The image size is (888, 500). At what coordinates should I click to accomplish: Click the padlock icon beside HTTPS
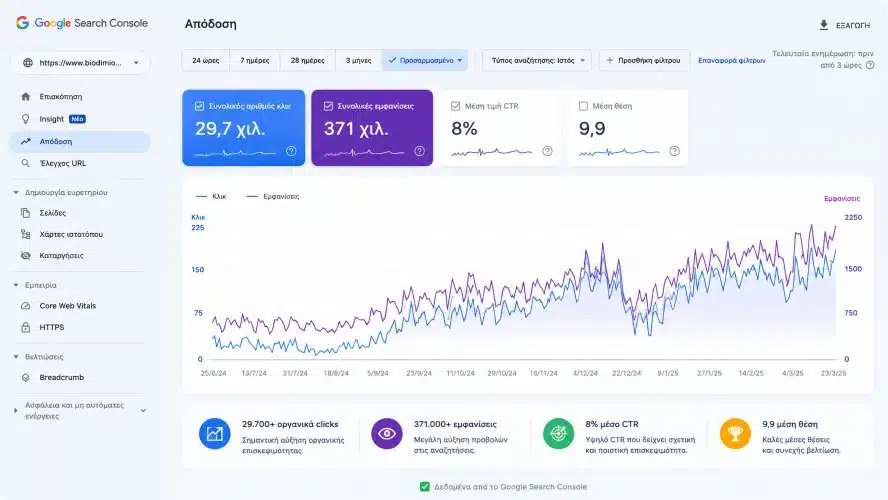(x=25, y=327)
